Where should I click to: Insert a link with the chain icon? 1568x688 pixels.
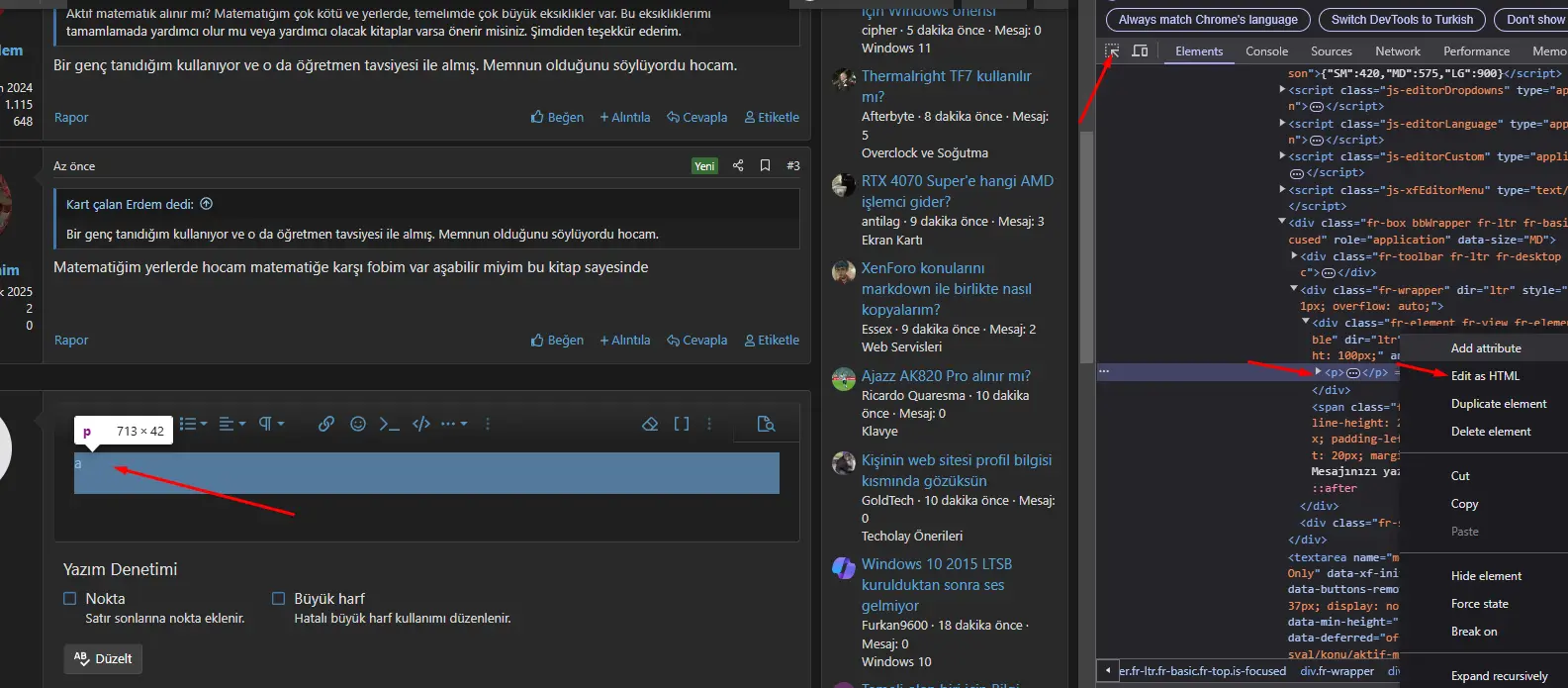325,424
